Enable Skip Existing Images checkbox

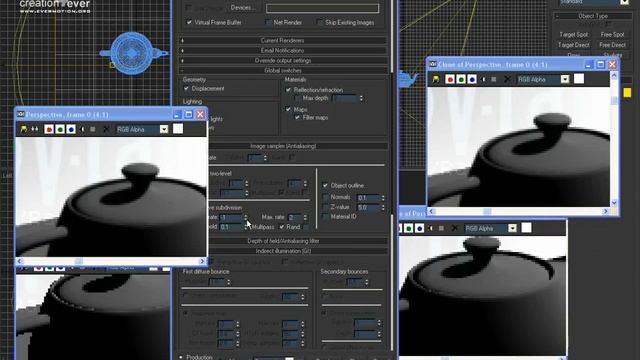[320, 22]
